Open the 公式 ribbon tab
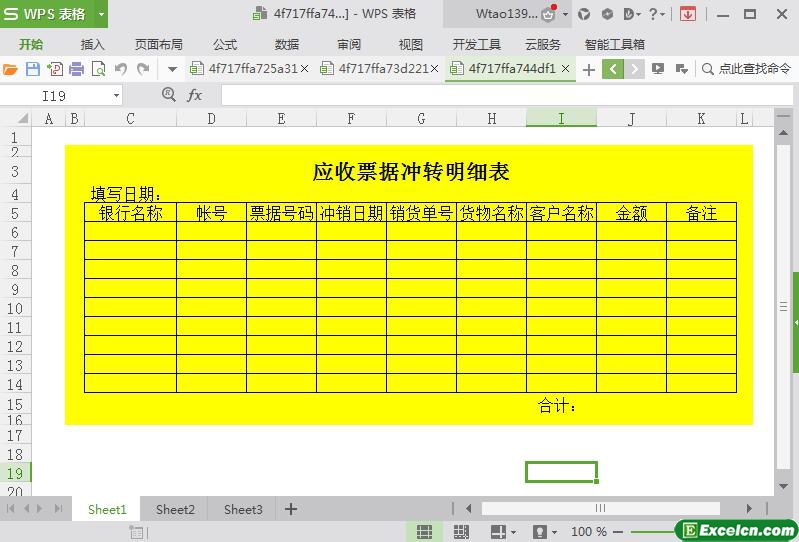This screenshot has width=799, height=542. coord(225,45)
